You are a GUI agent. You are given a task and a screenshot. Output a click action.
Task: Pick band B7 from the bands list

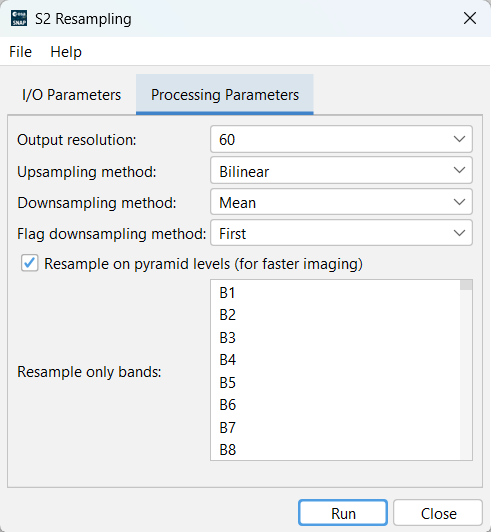(x=335, y=427)
